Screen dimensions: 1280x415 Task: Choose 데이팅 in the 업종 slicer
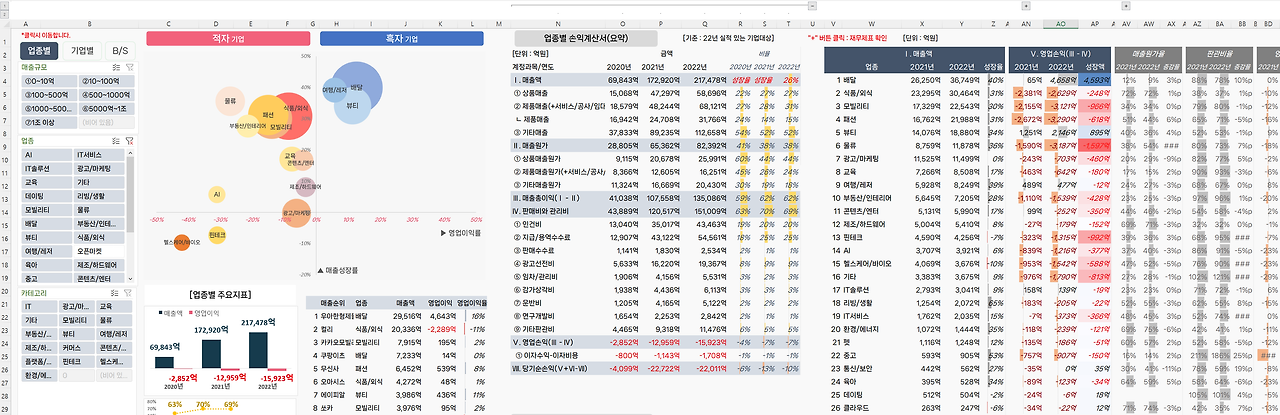pyautogui.click(x=46, y=197)
